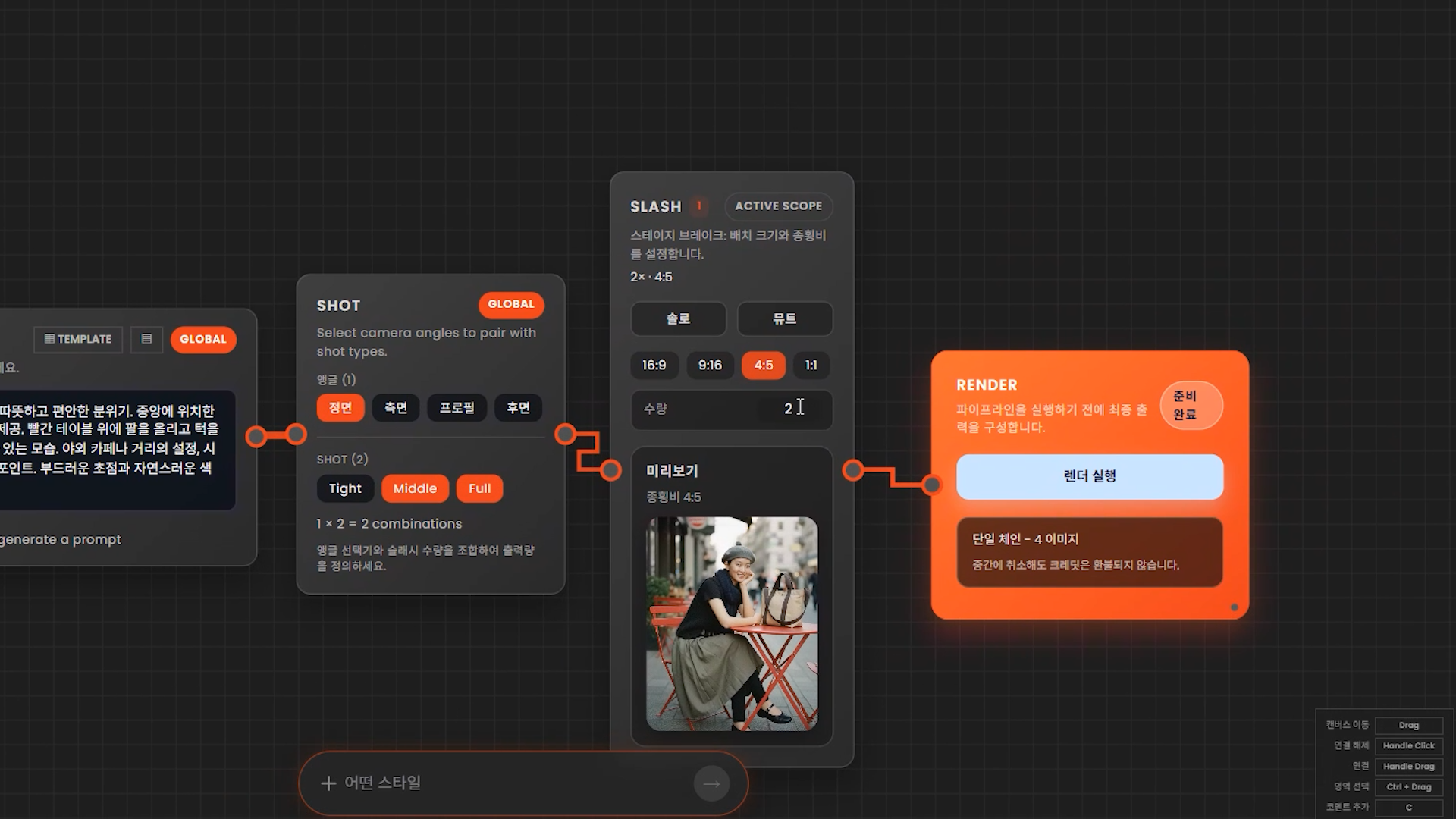Click the arrow send button in prompt bar
The image size is (1456, 819).
[711, 783]
